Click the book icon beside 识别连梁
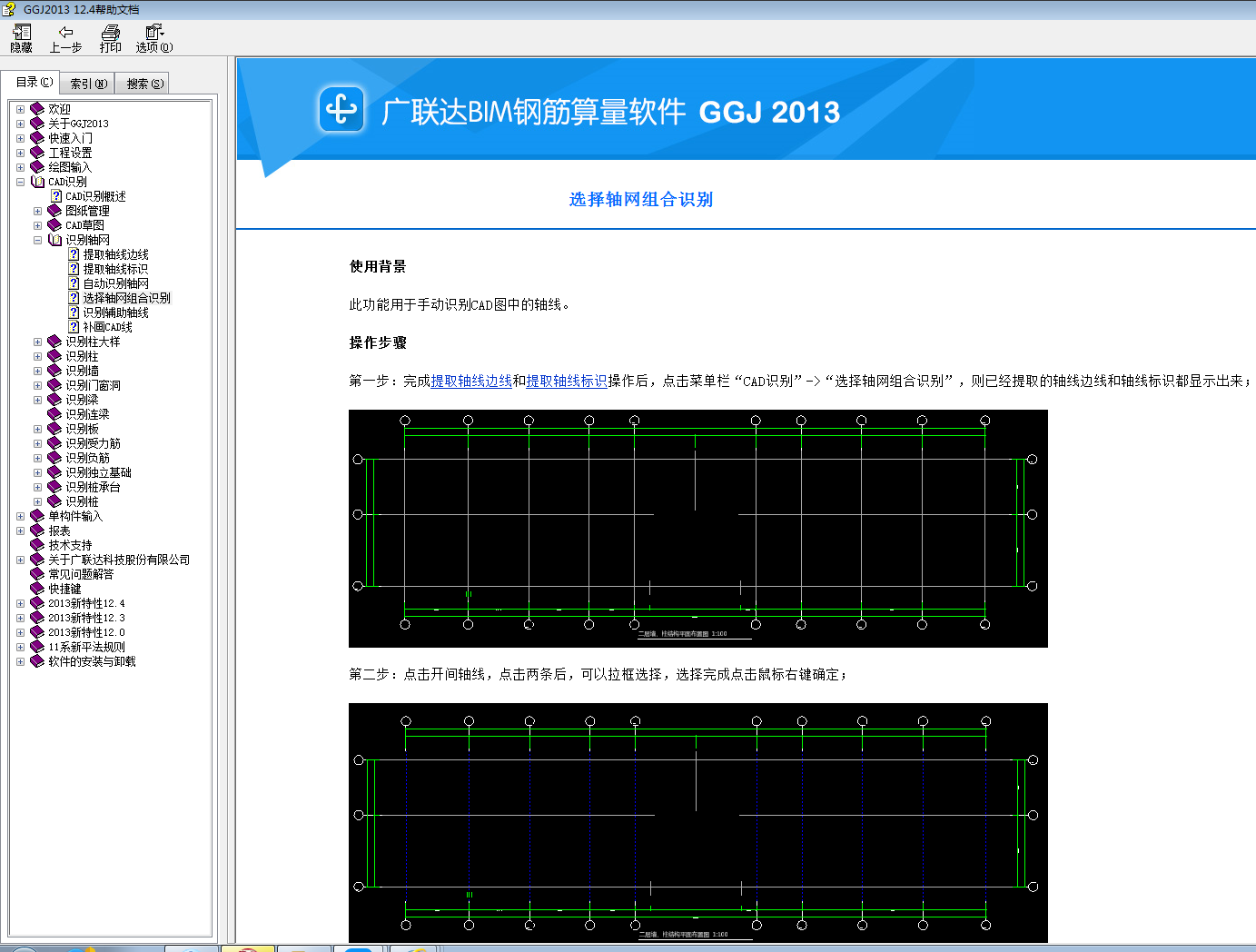 click(x=54, y=414)
